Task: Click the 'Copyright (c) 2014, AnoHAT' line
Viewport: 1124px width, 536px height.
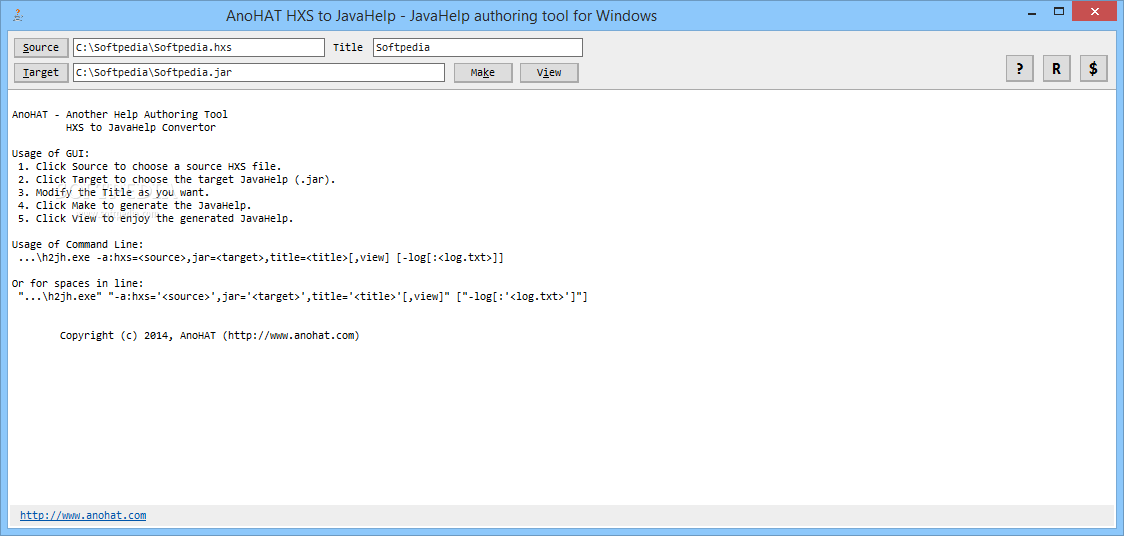Action: click(209, 335)
